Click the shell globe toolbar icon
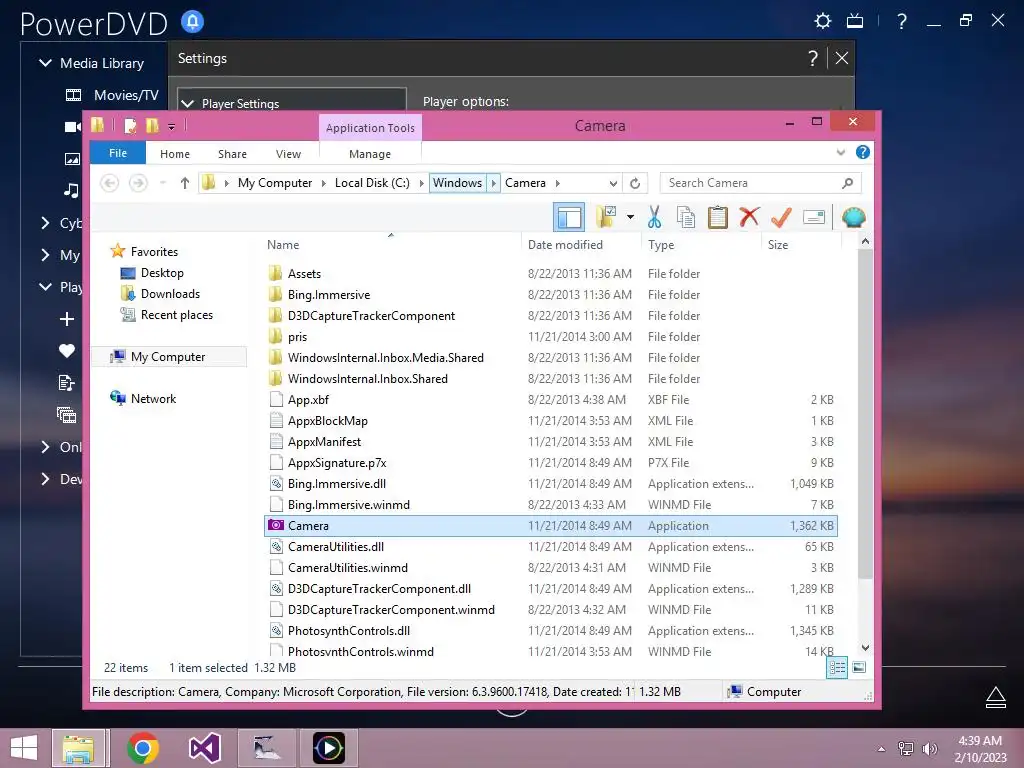 click(x=853, y=217)
